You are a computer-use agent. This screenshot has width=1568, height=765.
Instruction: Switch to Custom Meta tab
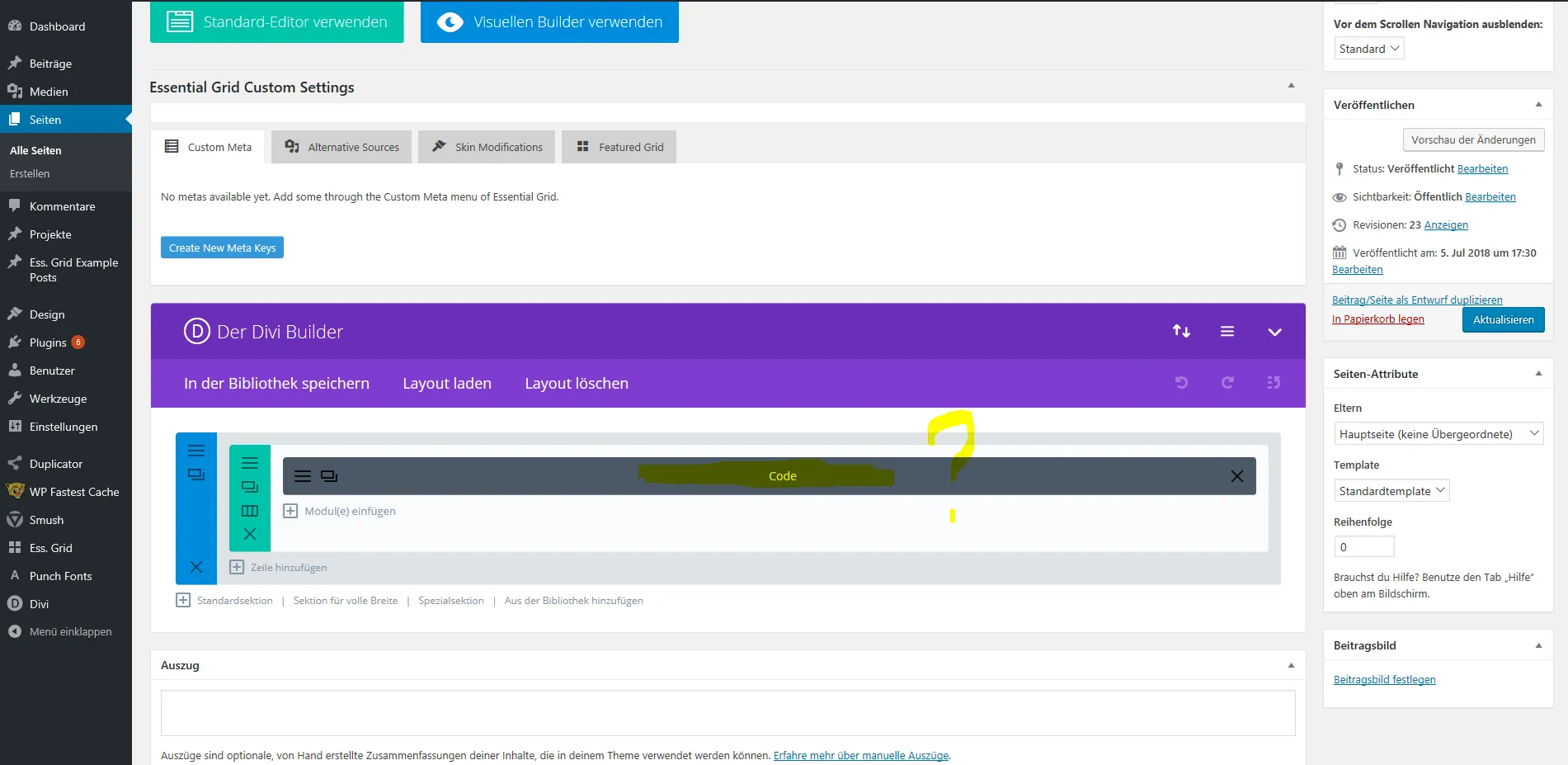pyautogui.click(x=208, y=147)
